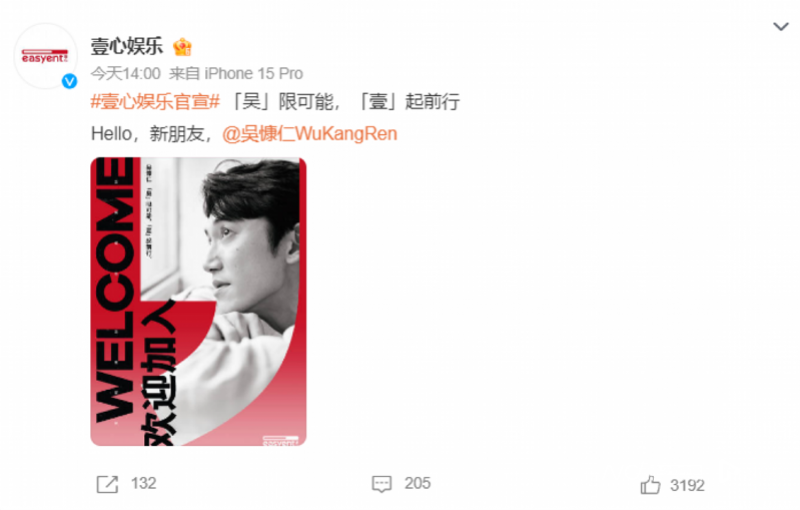The width and height of the screenshot is (800, 510).
Task: Open the @吴慷仁WuKangRen mention
Action: [x=310, y=134]
